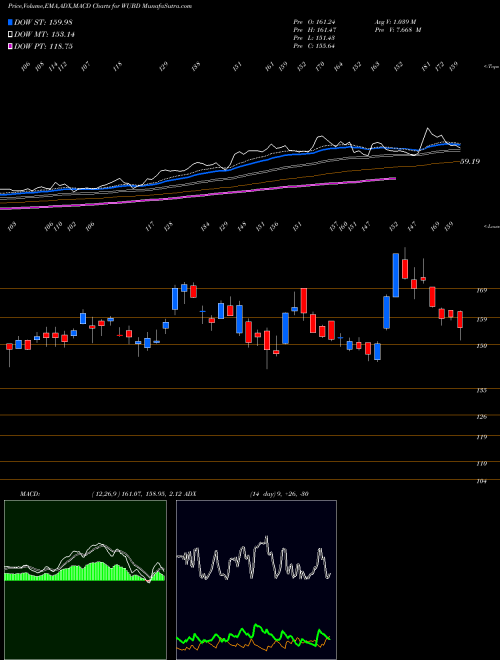Click the blue DOW ST legend swatch
Image resolution: width=500 pixels, height=660 pixels.
[x=10, y=22]
